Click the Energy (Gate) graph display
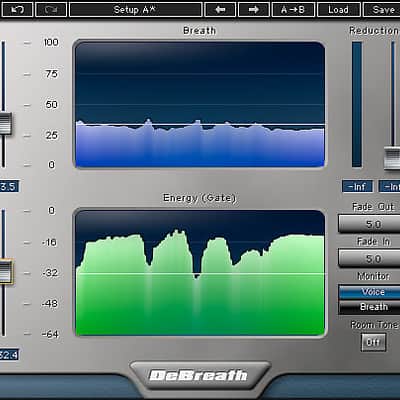The height and width of the screenshot is (400, 400). pos(199,273)
